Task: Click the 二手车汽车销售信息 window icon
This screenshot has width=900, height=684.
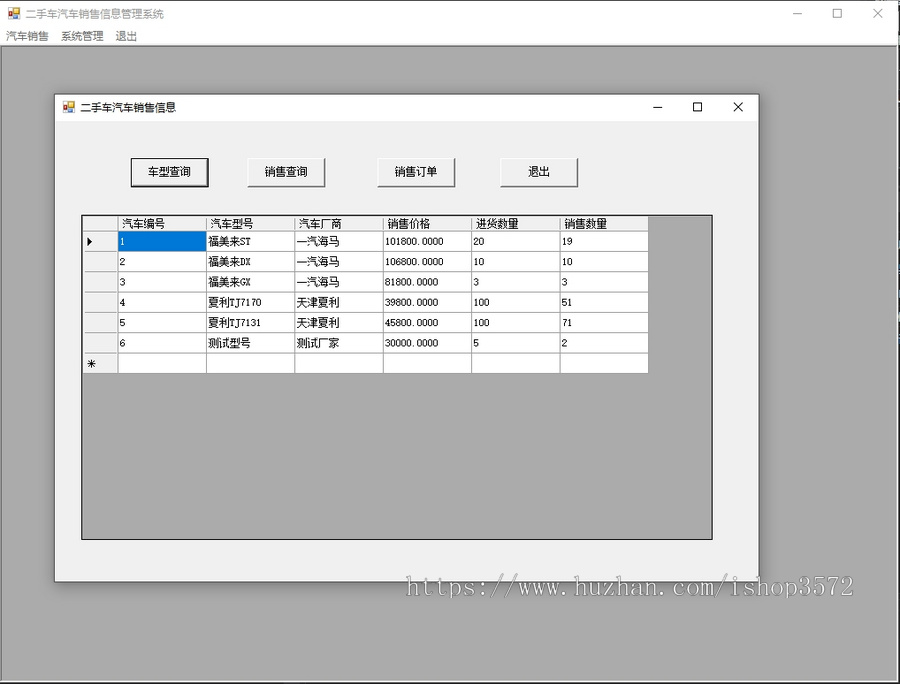Action: pos(69,107)
